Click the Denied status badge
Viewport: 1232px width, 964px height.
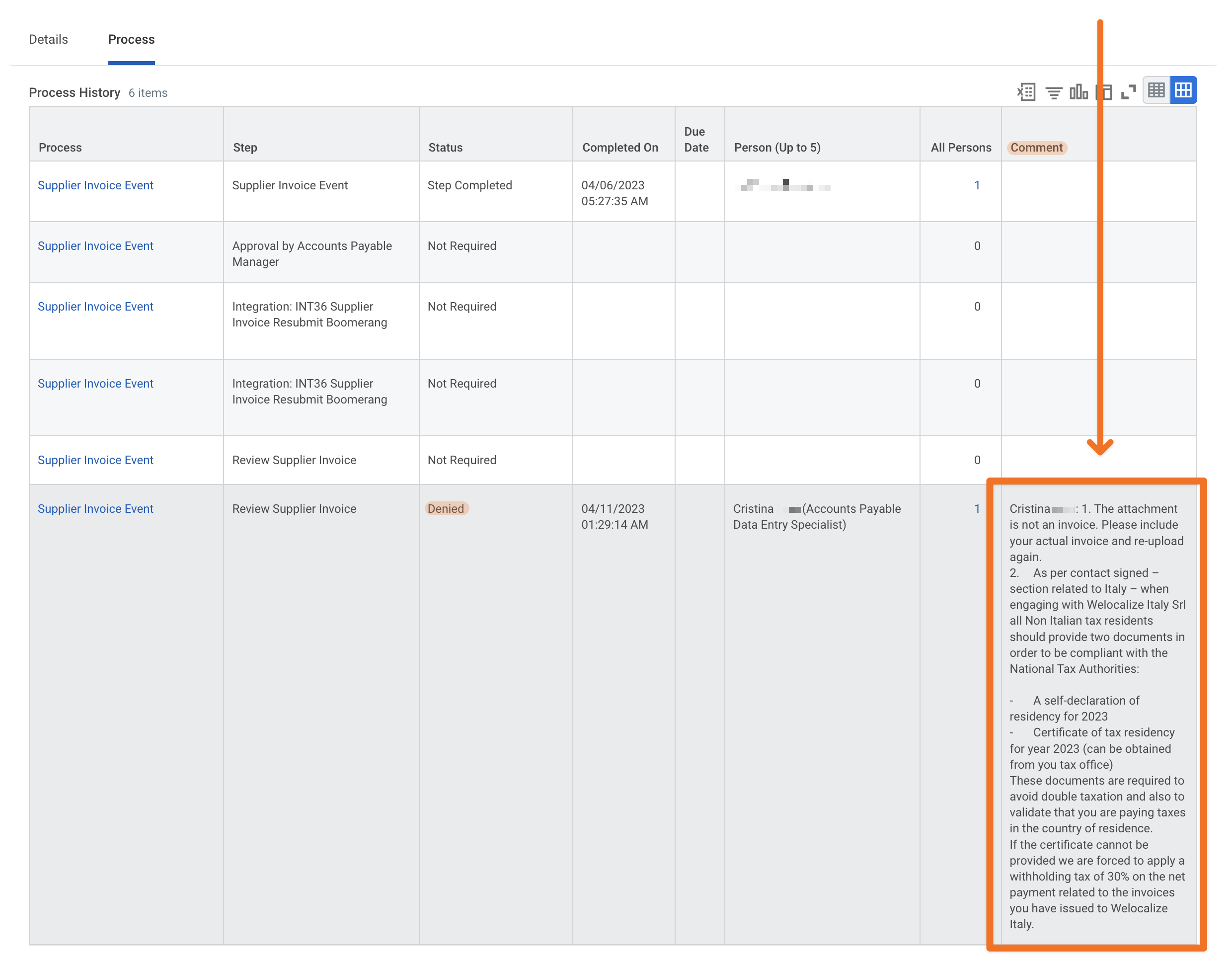[x=446, y=508]
